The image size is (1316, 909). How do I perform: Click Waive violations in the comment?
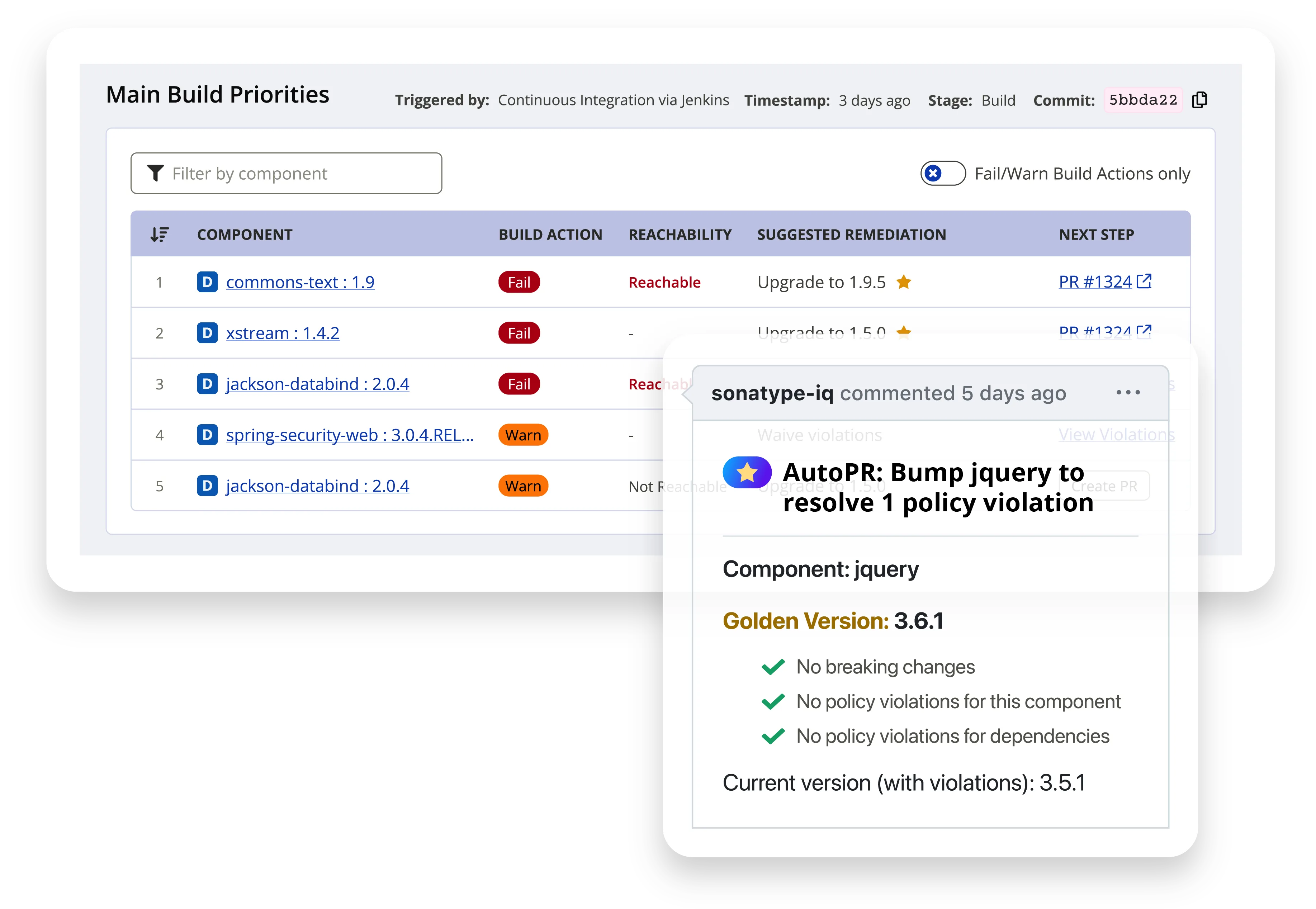click(x=819, y=434)
